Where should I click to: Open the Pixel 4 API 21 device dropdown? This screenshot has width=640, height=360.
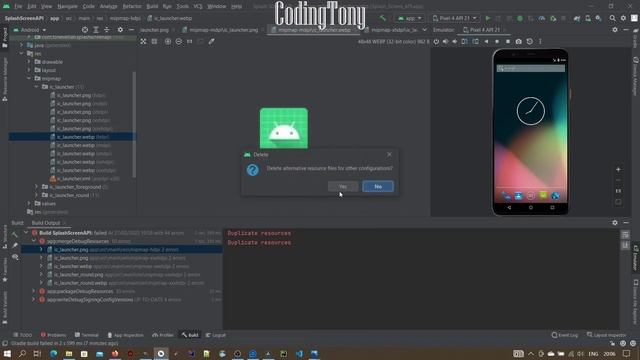click(455, 18)
